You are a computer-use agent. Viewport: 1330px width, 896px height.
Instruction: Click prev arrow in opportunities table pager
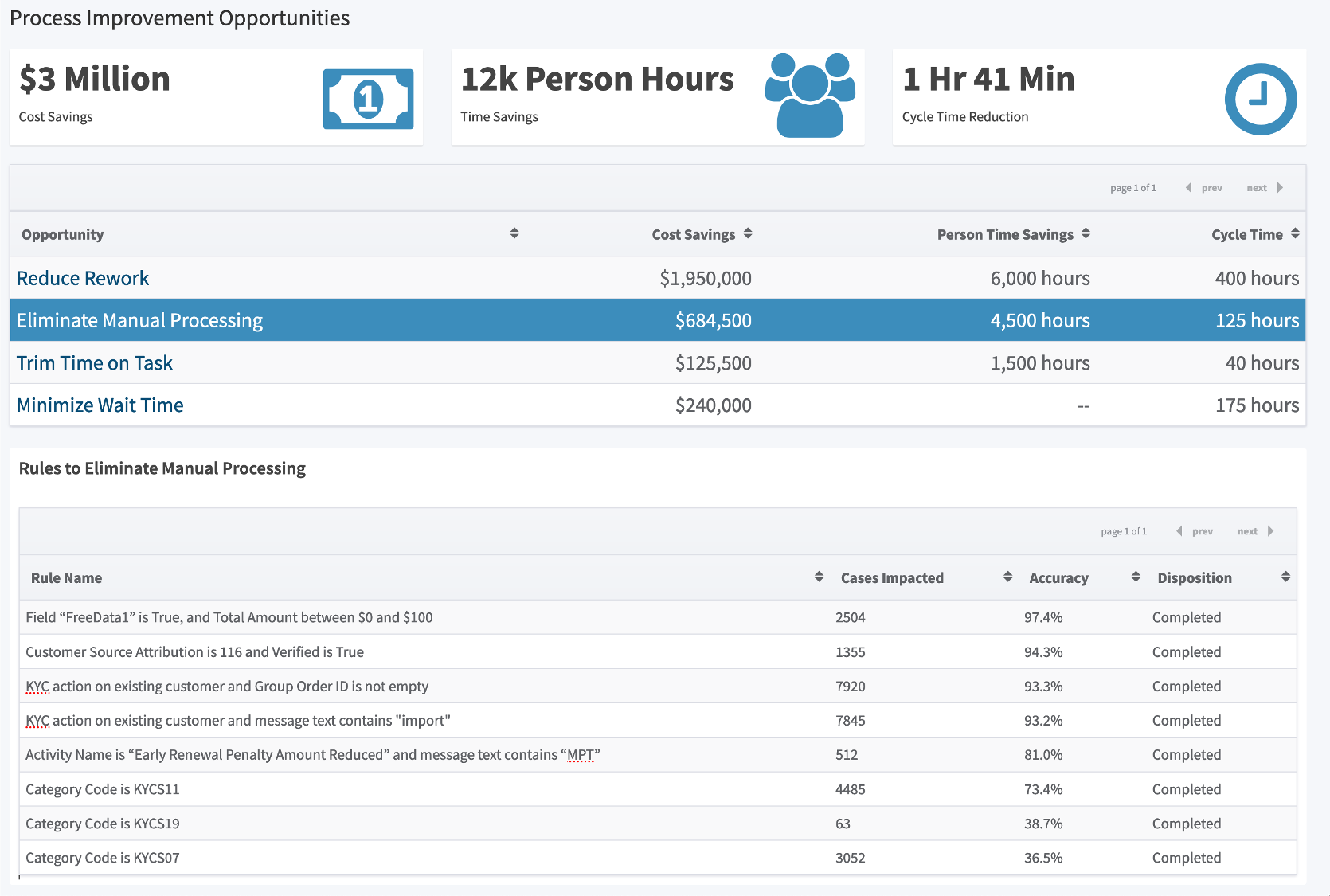pos(1188,188)
